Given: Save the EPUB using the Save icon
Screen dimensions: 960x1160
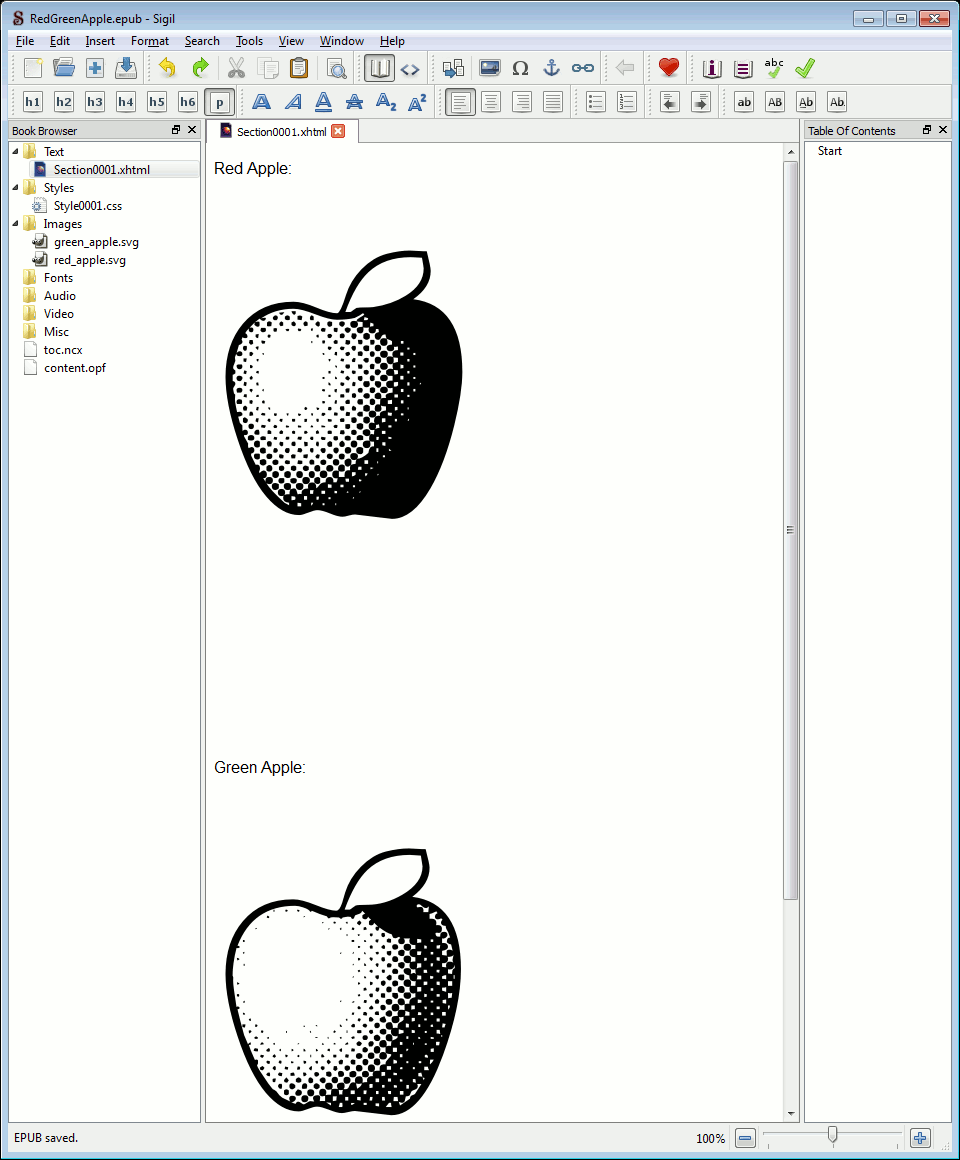Looking at the screenshot, I should [126, 68].
